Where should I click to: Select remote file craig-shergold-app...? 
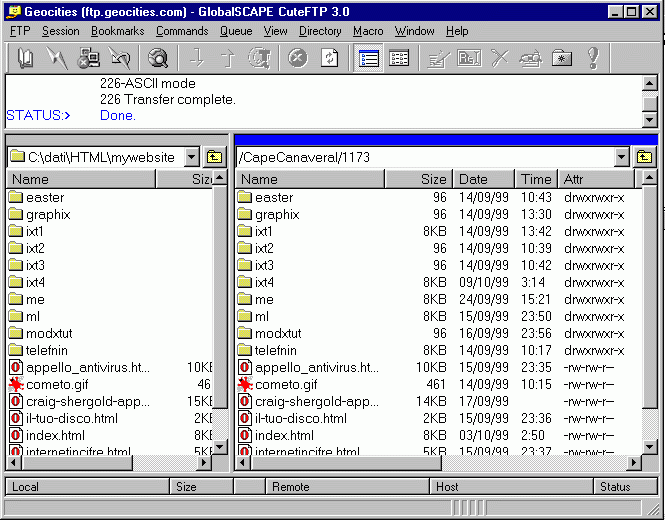tap(317, 401)
